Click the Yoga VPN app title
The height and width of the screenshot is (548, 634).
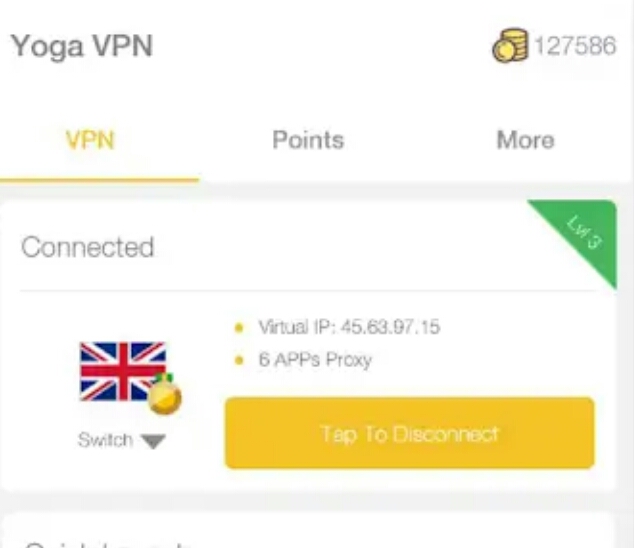pos(82,47)
